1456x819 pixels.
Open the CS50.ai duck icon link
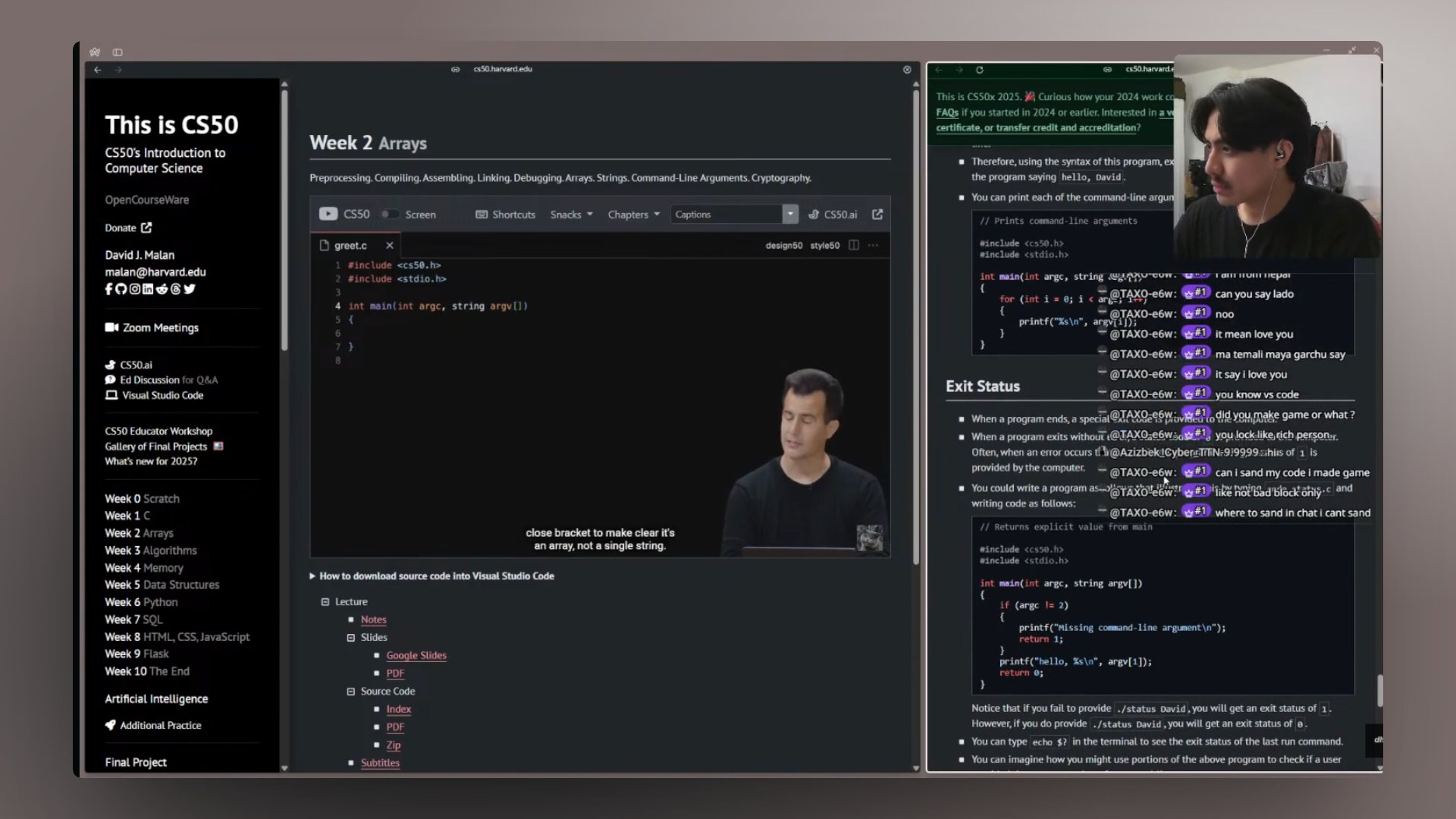pyautogui.click(x=813, y=215)
